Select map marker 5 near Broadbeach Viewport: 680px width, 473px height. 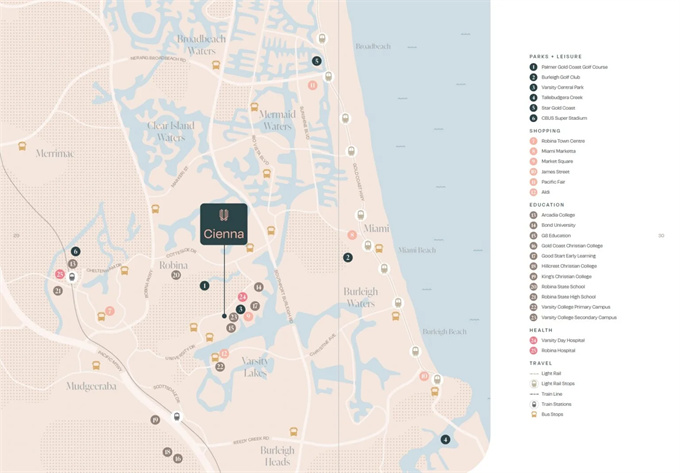pos(317,61)
